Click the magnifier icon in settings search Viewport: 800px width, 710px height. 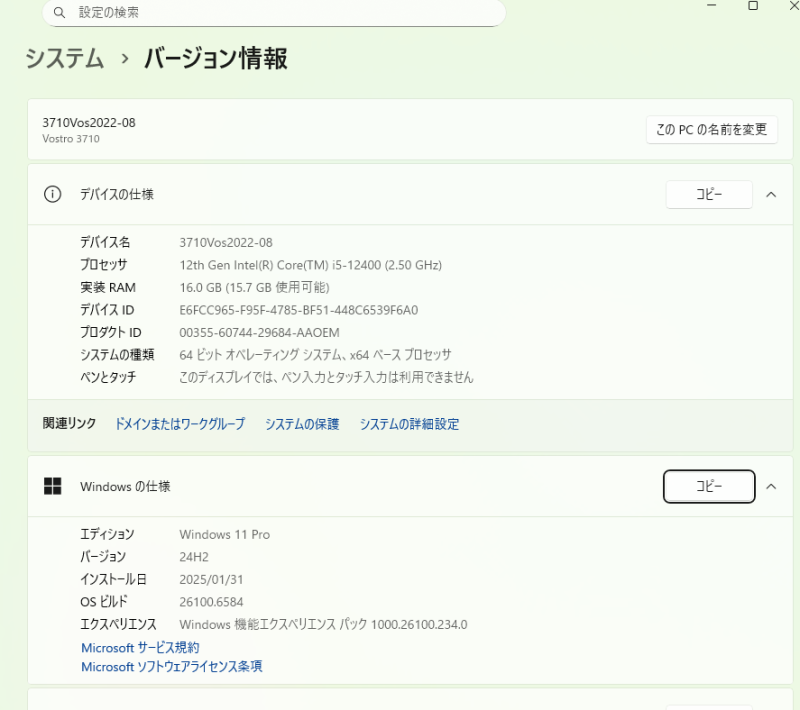click(x=60, y=13)
